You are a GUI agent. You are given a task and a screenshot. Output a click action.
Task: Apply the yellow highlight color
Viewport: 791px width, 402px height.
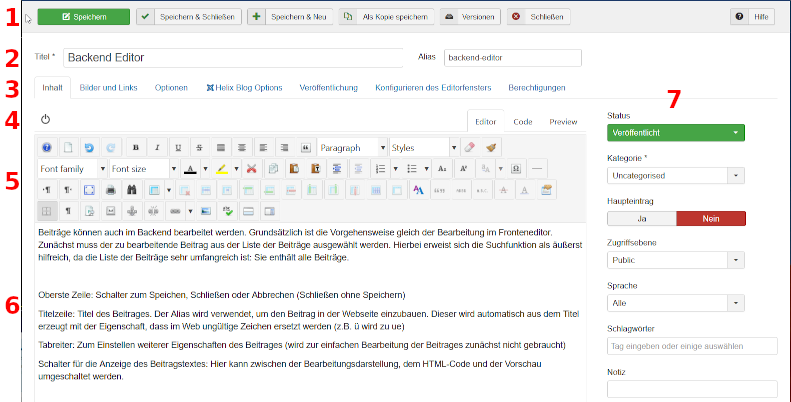coord(221,169)
